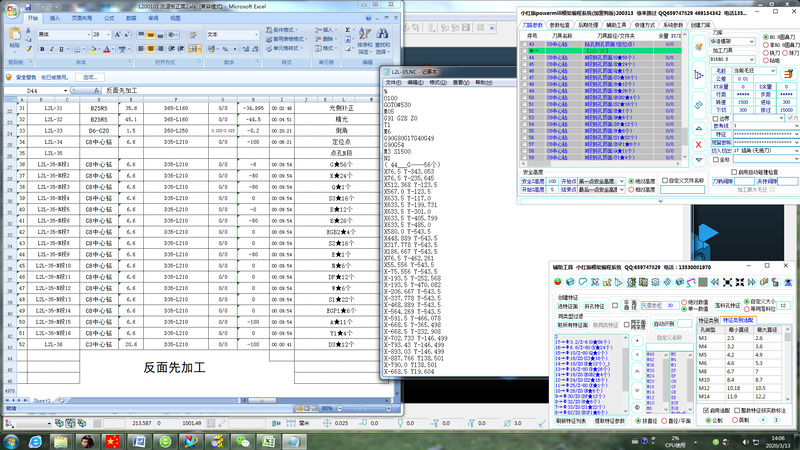The image size is (800, 450).
Task: Click the green square icon in 辅助工具 toolbar
Action: [703, 282]
